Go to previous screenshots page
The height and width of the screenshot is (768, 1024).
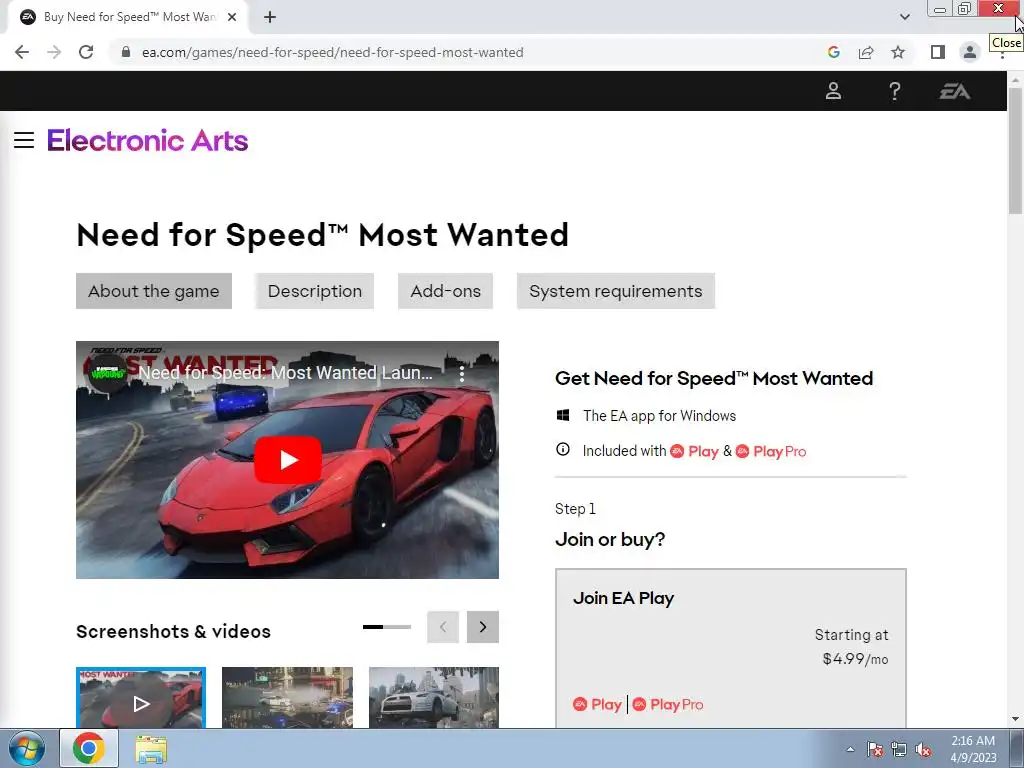click(x=443, y=627)
